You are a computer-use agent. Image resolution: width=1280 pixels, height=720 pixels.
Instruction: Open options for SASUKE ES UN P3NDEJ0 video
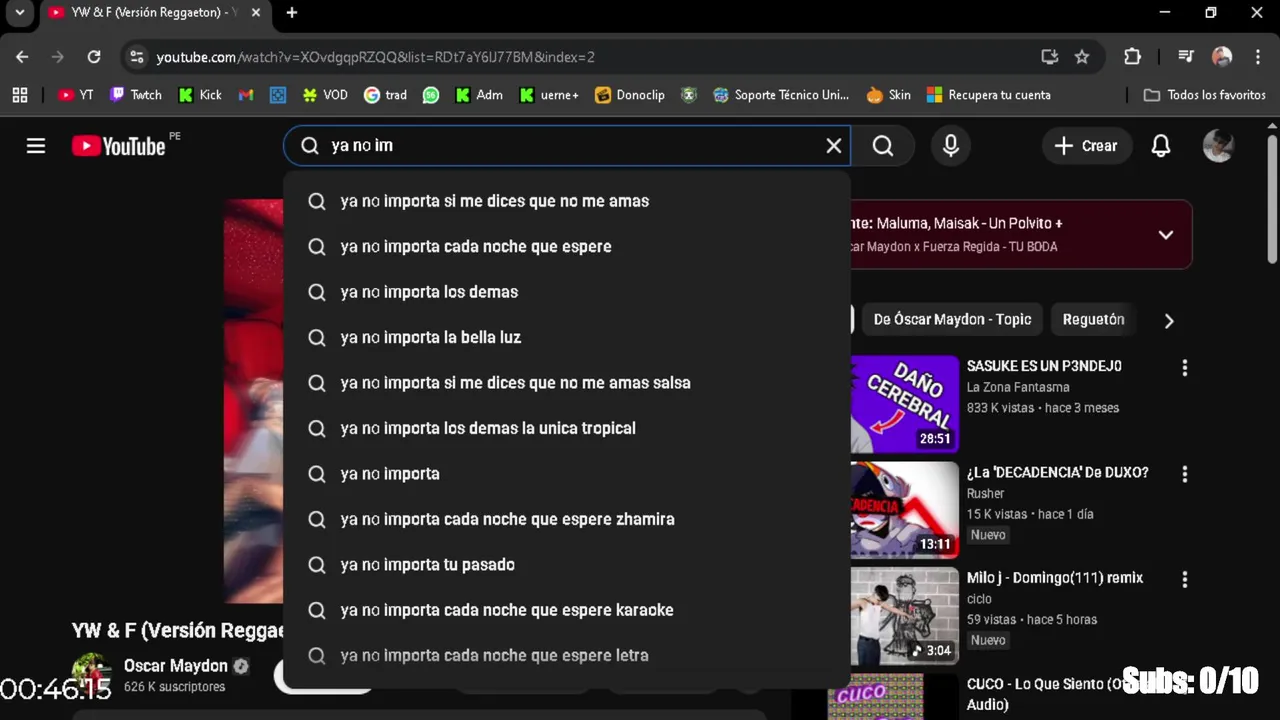click(x=1185, y=368)
